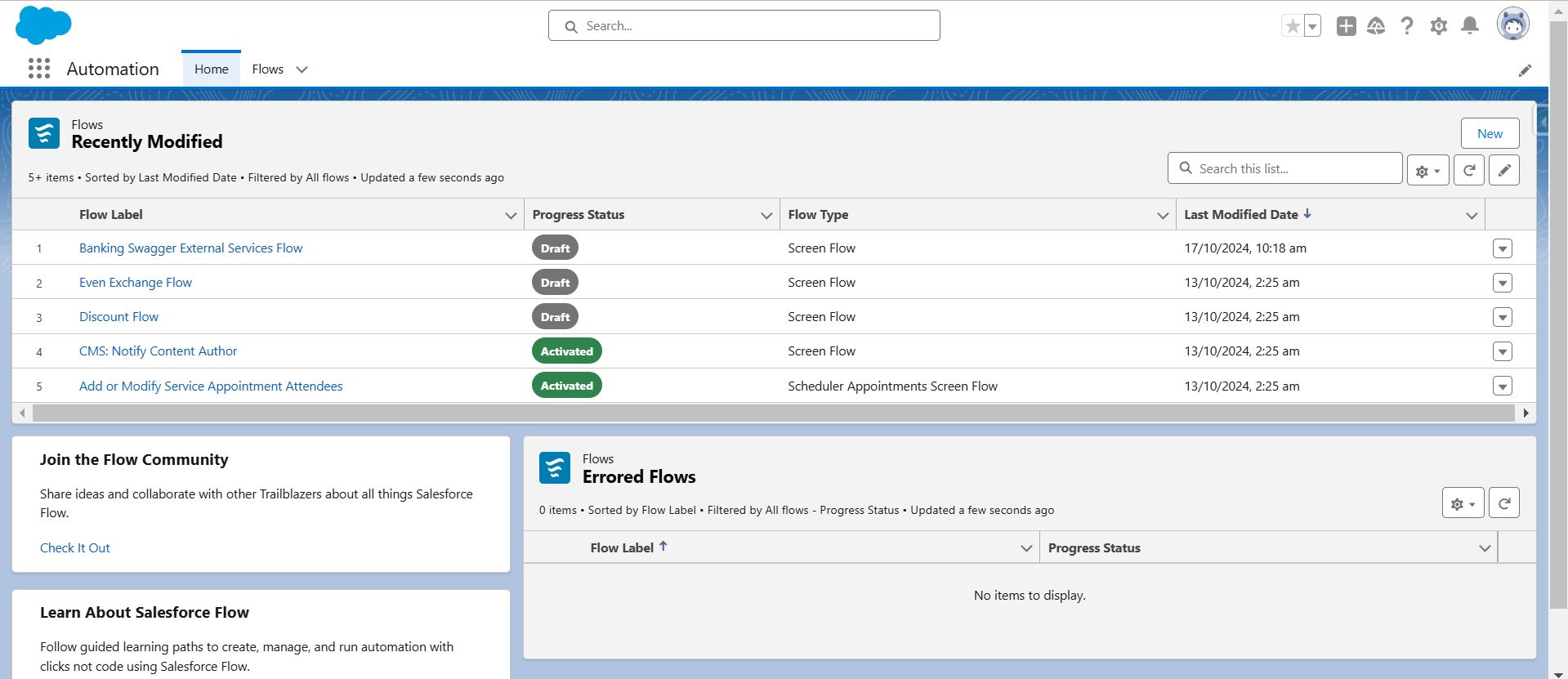Open Recently Modified list view controls gear
Screen dimensions: 1568x679
coord(1428,171)
